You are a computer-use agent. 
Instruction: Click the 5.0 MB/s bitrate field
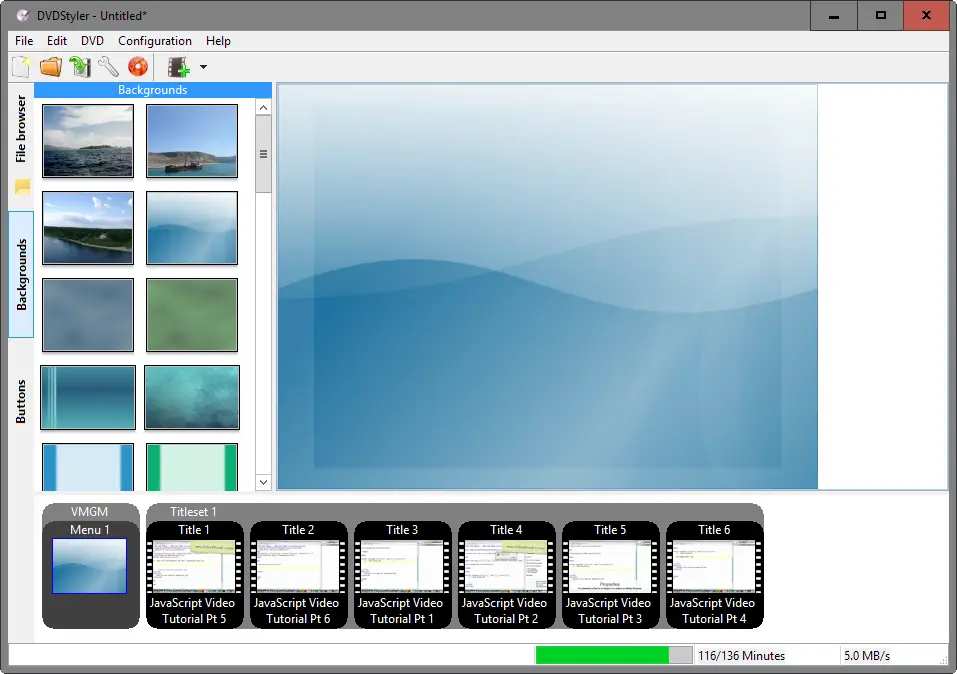click(x=866, y=655)
